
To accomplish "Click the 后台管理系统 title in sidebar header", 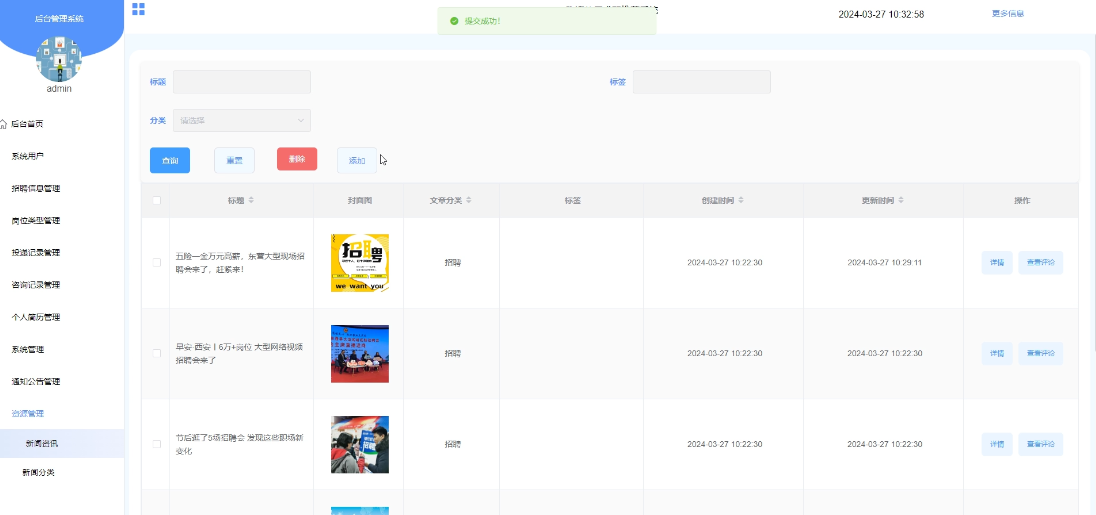I will (x=59, y=19).
